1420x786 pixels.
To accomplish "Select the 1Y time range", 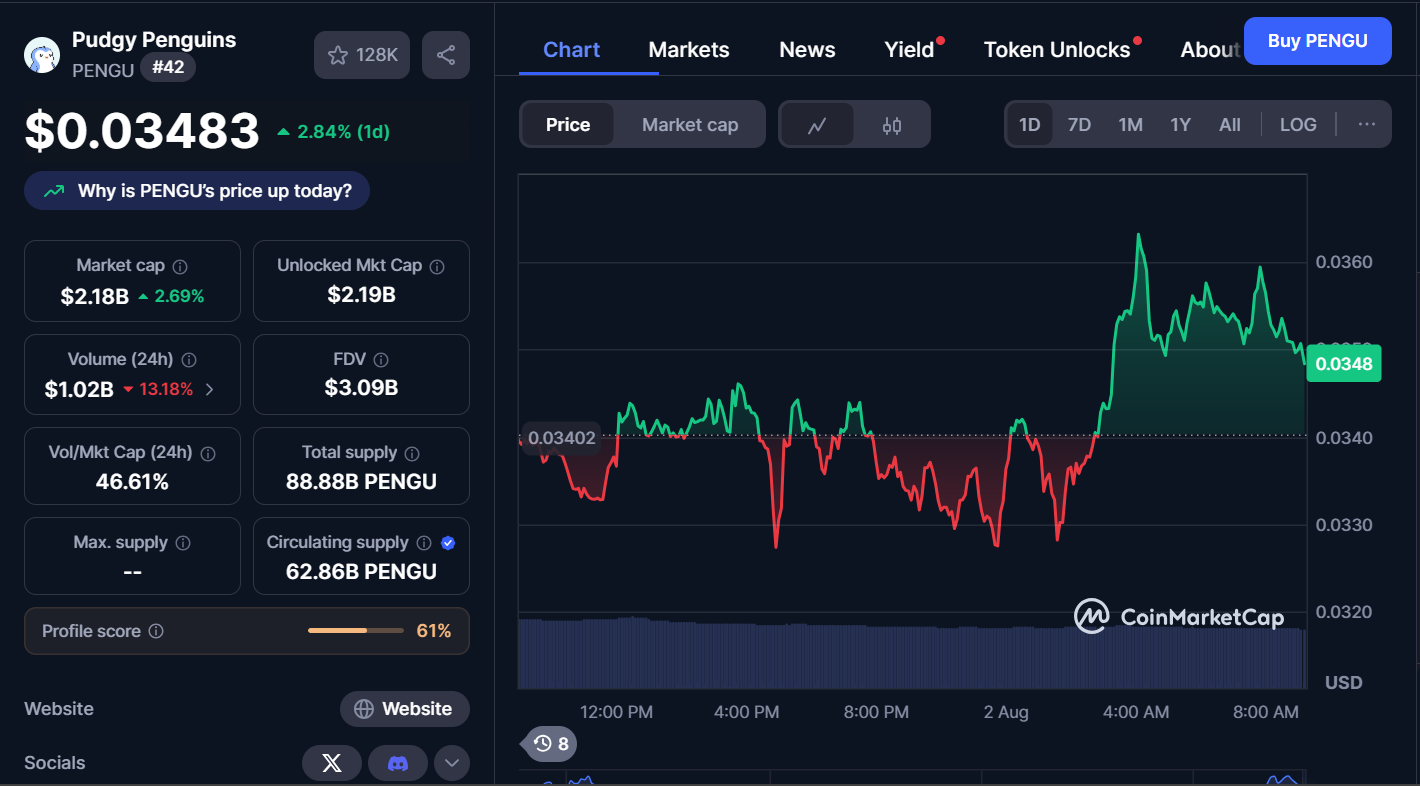I will coord(1181,125).
